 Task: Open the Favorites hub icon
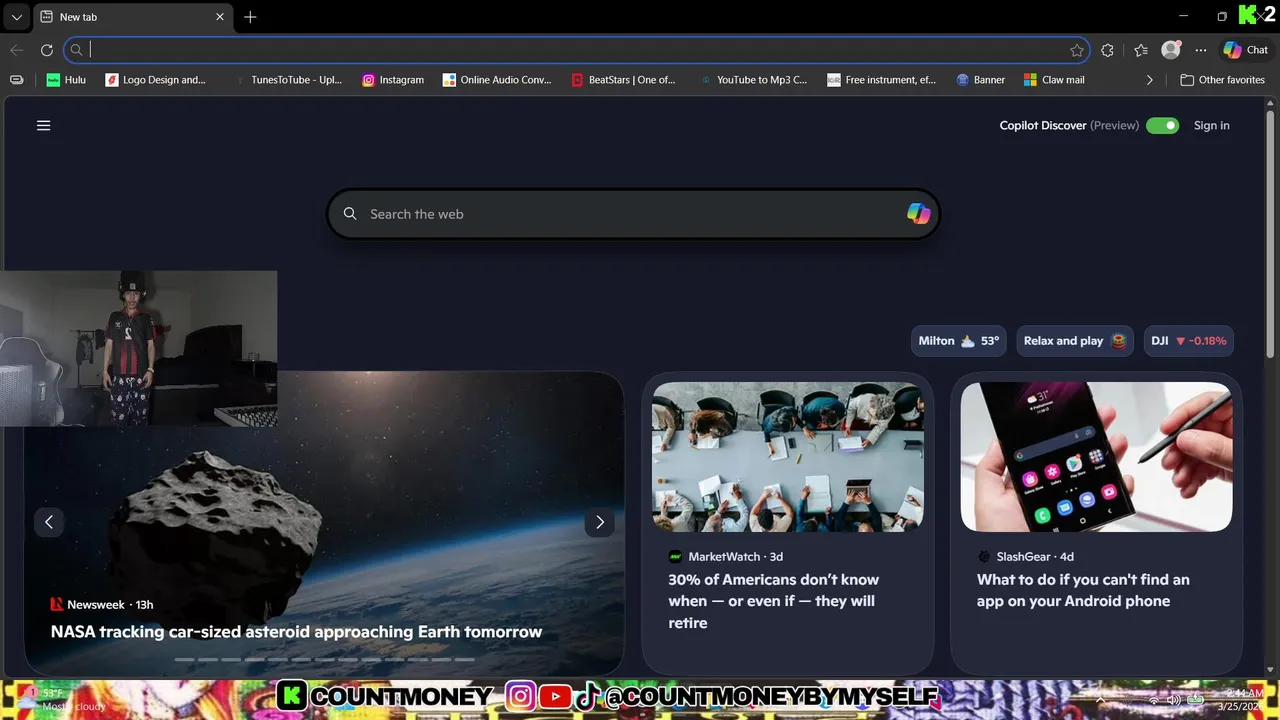[x=1141, y=50]
